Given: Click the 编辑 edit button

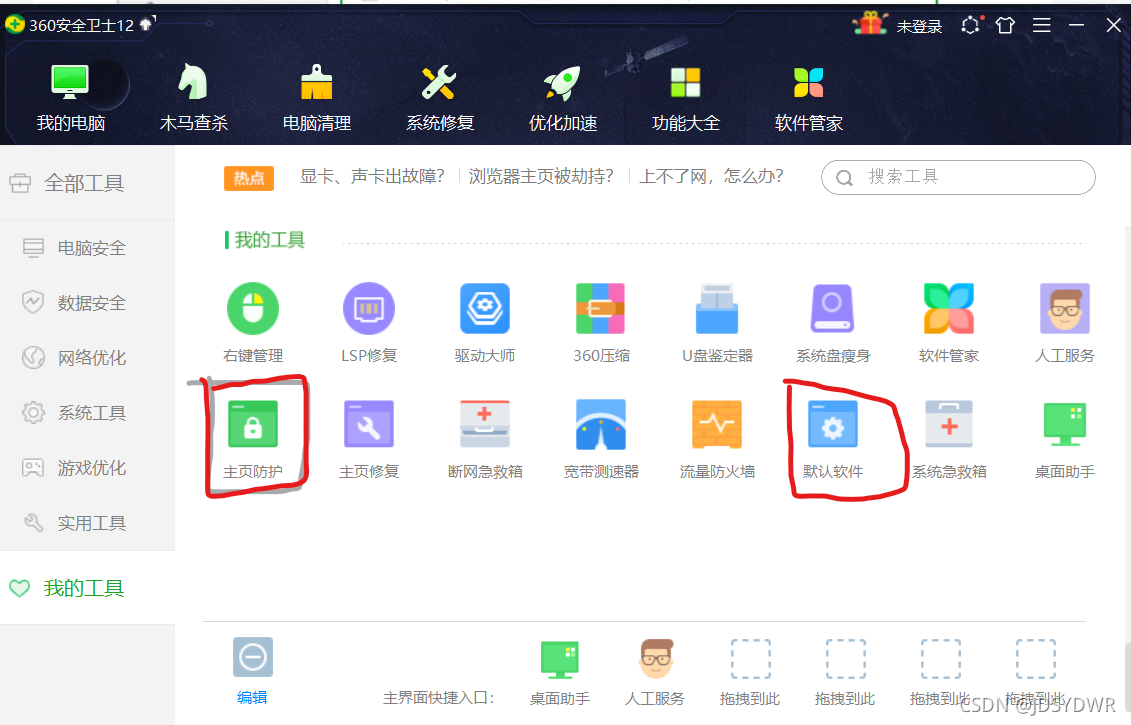Looking at the screenshot, I should [252, 671].
